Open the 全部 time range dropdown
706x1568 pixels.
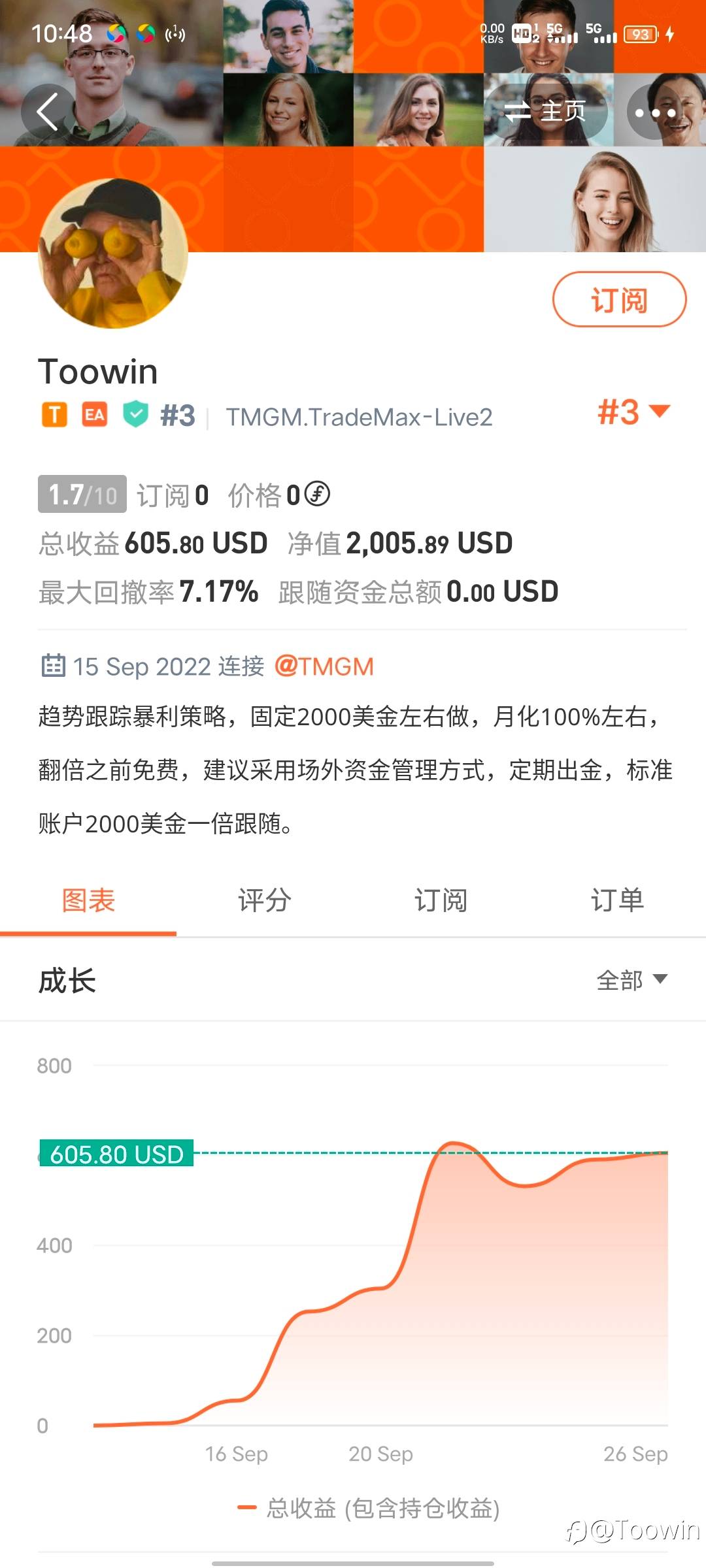pos(631,980)
